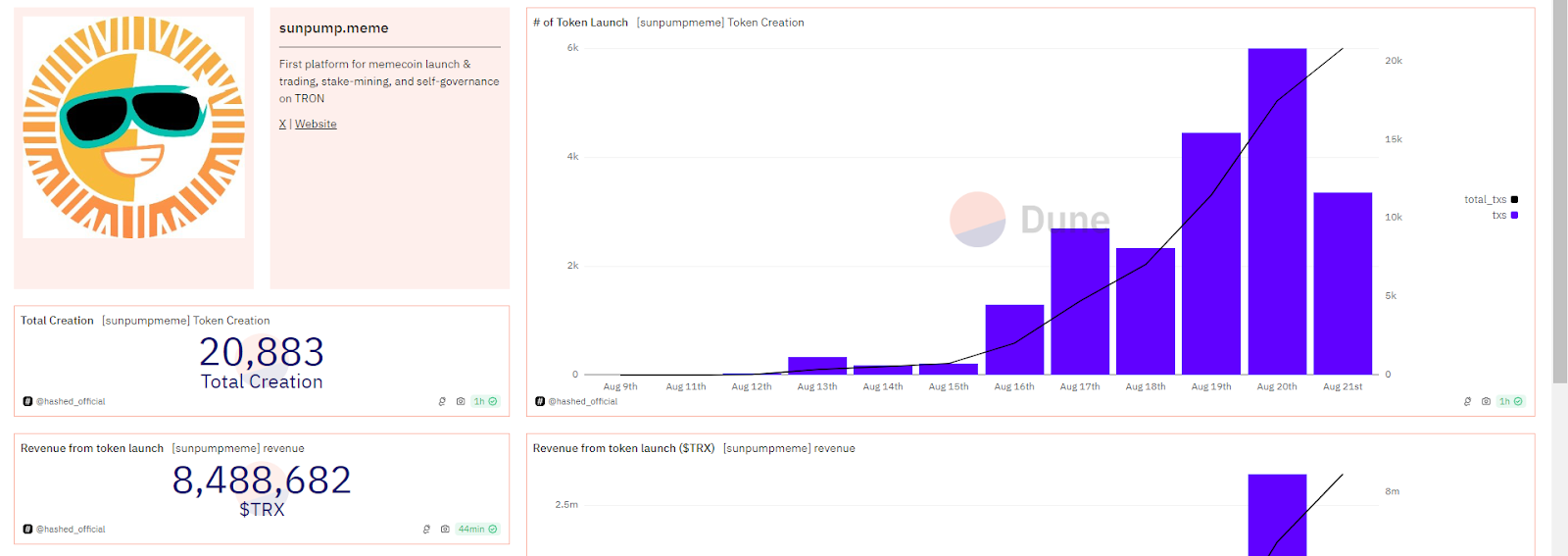
Task: Open @hashed_official in Total Creation card
Action: pos(71,401)
